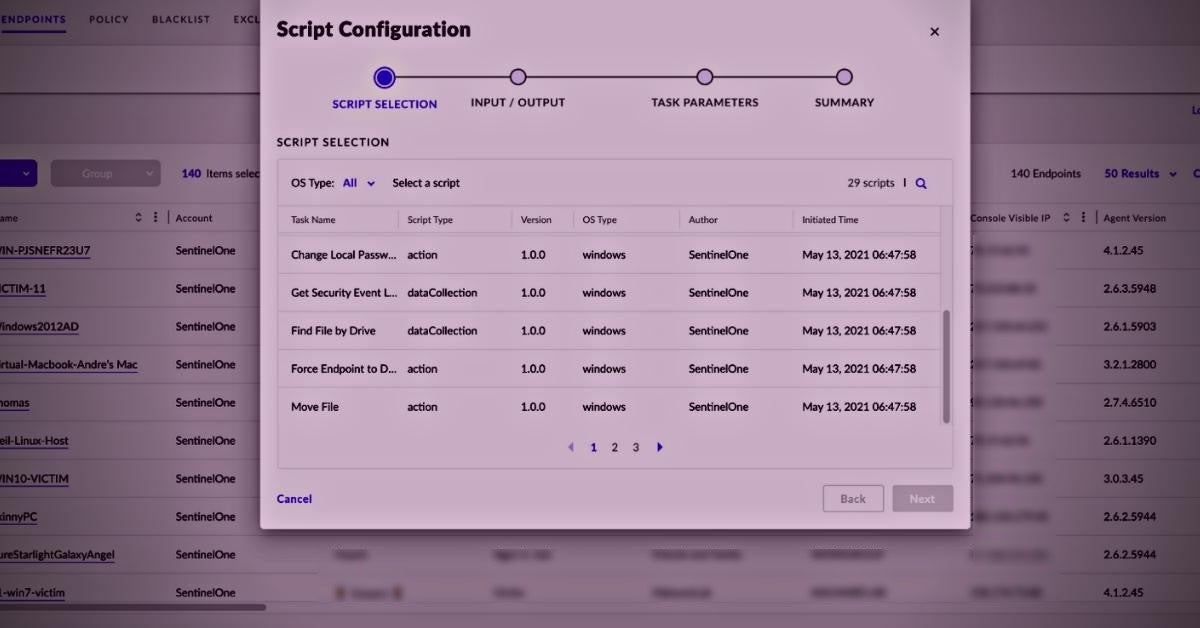Image resolution: width=1200 pixels, height=628 pixels.
Task: Select the Summary step circle
Action: coord(844,78)
